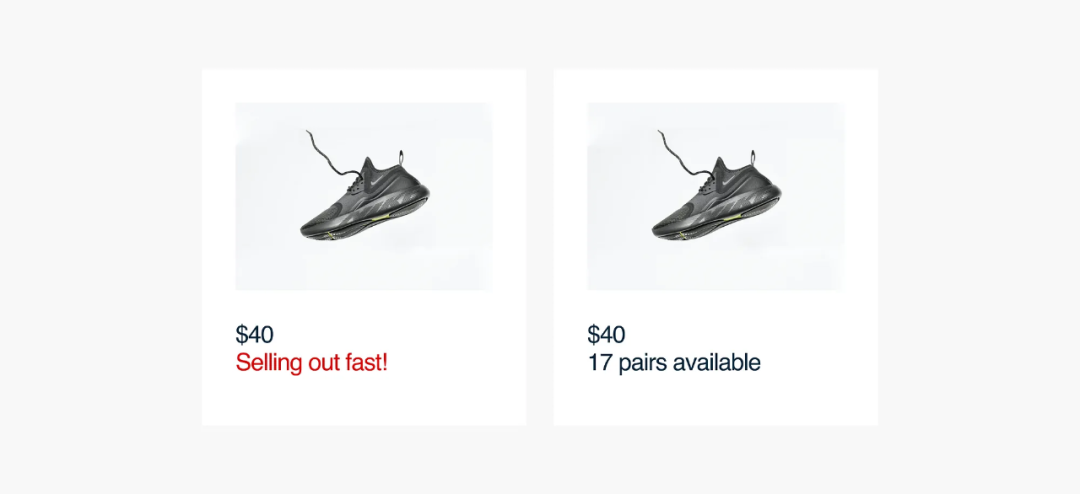Click the toe tip of the right sneaker
Viewport: 1080px width, 494px height.
[657, 230]
